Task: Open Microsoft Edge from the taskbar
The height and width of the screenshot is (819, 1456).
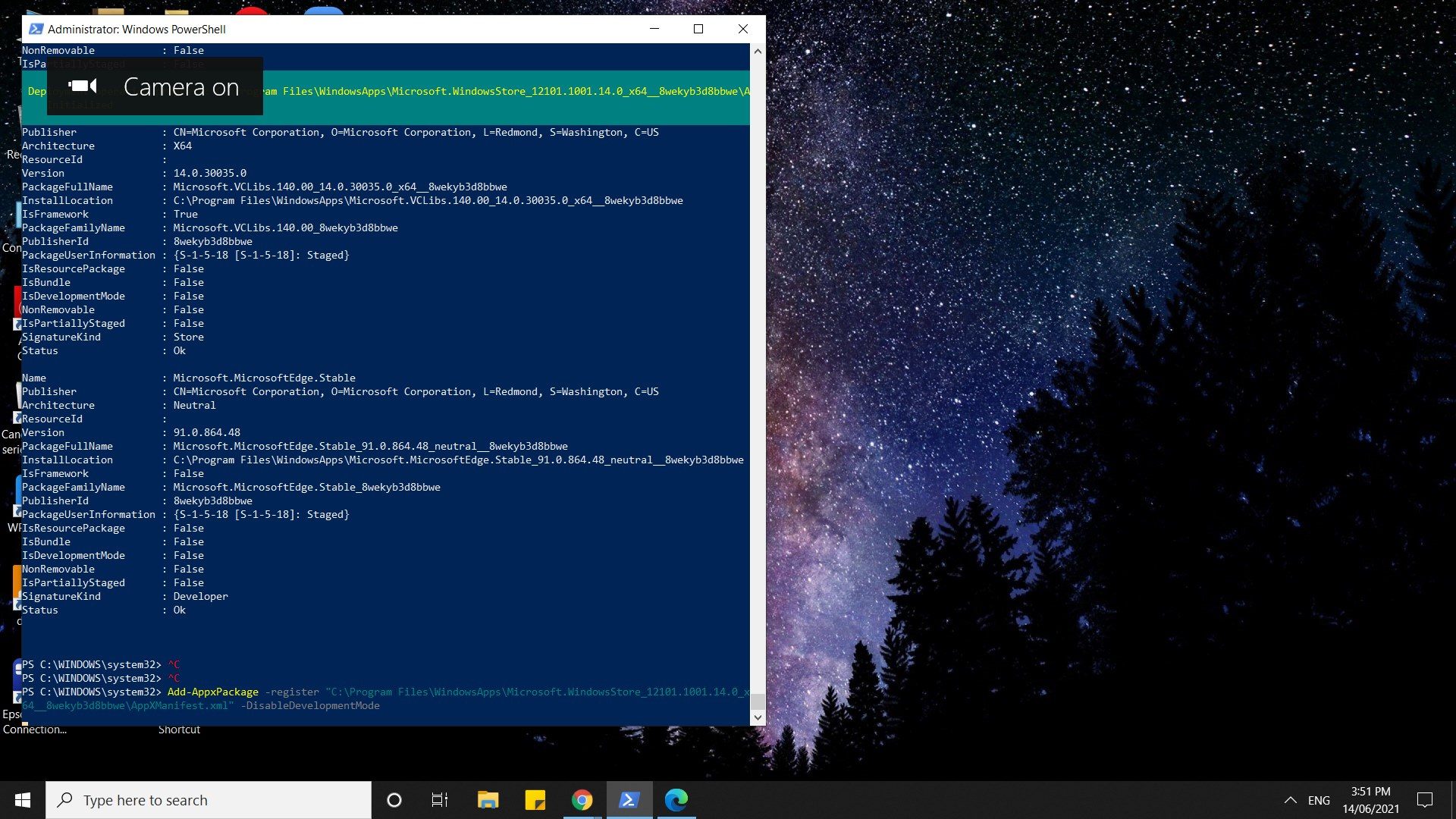Action: (x=676, y=800)
